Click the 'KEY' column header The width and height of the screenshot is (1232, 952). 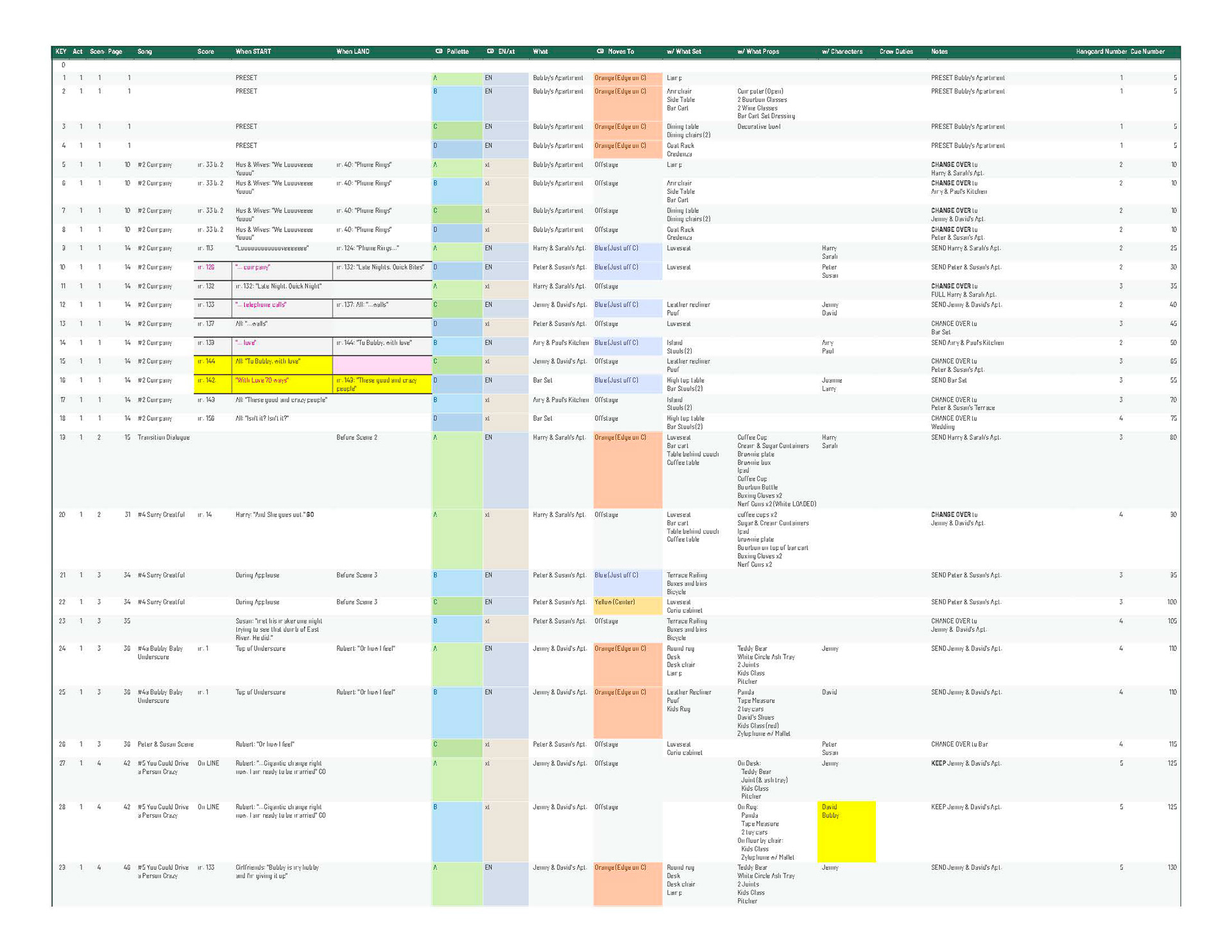point(61,51)
